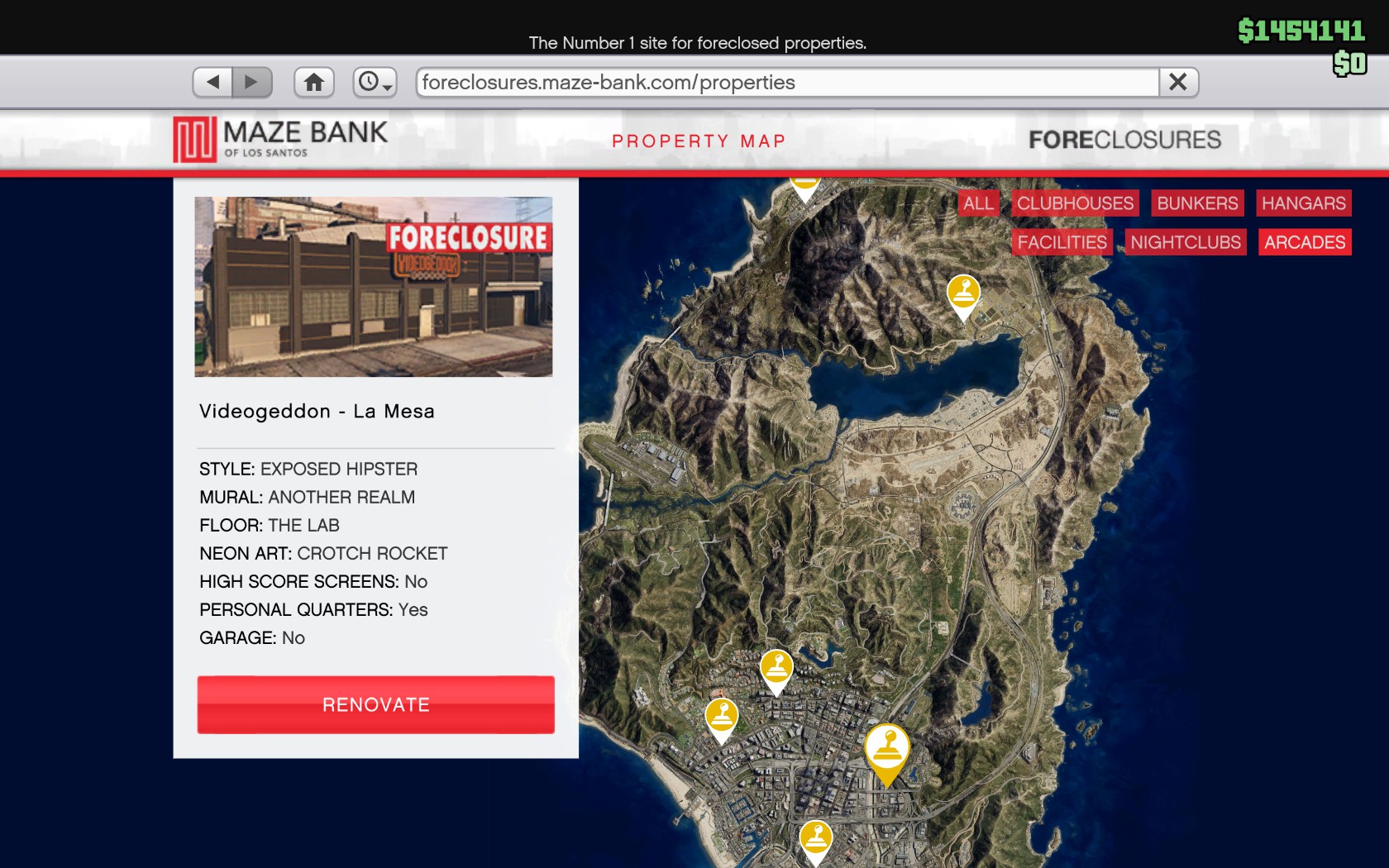Open the browser home page icon

tap(314, 82)
